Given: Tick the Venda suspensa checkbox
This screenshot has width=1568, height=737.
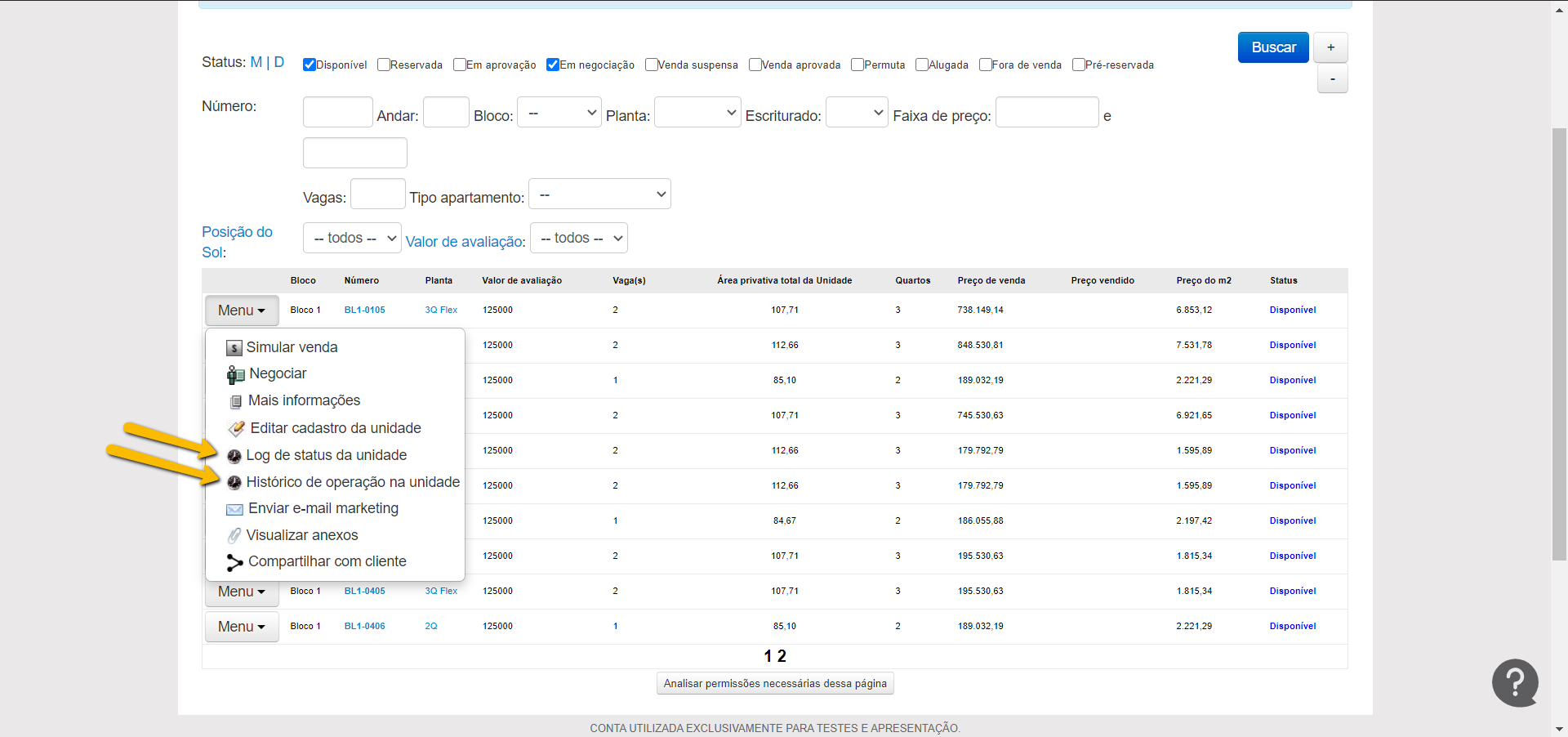Looking at the screenshot, I should pyautogui.click(x=651, y=65).
